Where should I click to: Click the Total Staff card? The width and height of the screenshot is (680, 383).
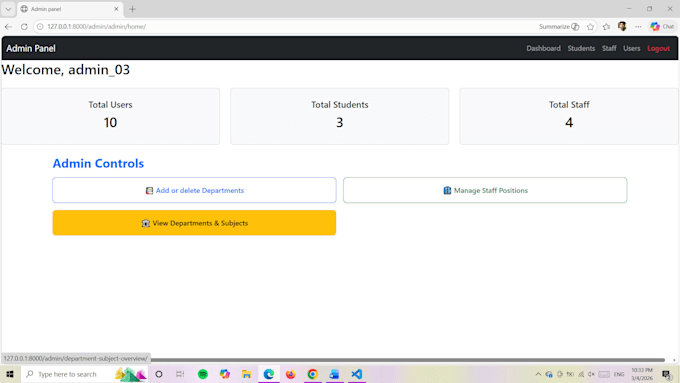(x=569, y=116)
